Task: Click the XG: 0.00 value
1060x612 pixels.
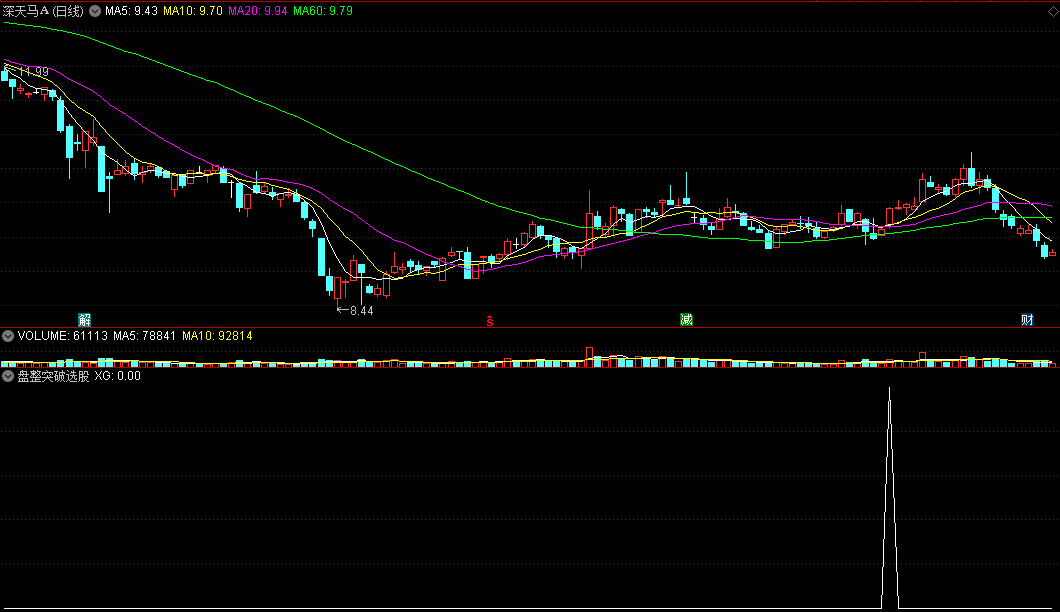Action: pyautogui.click(x=118, y=376)
